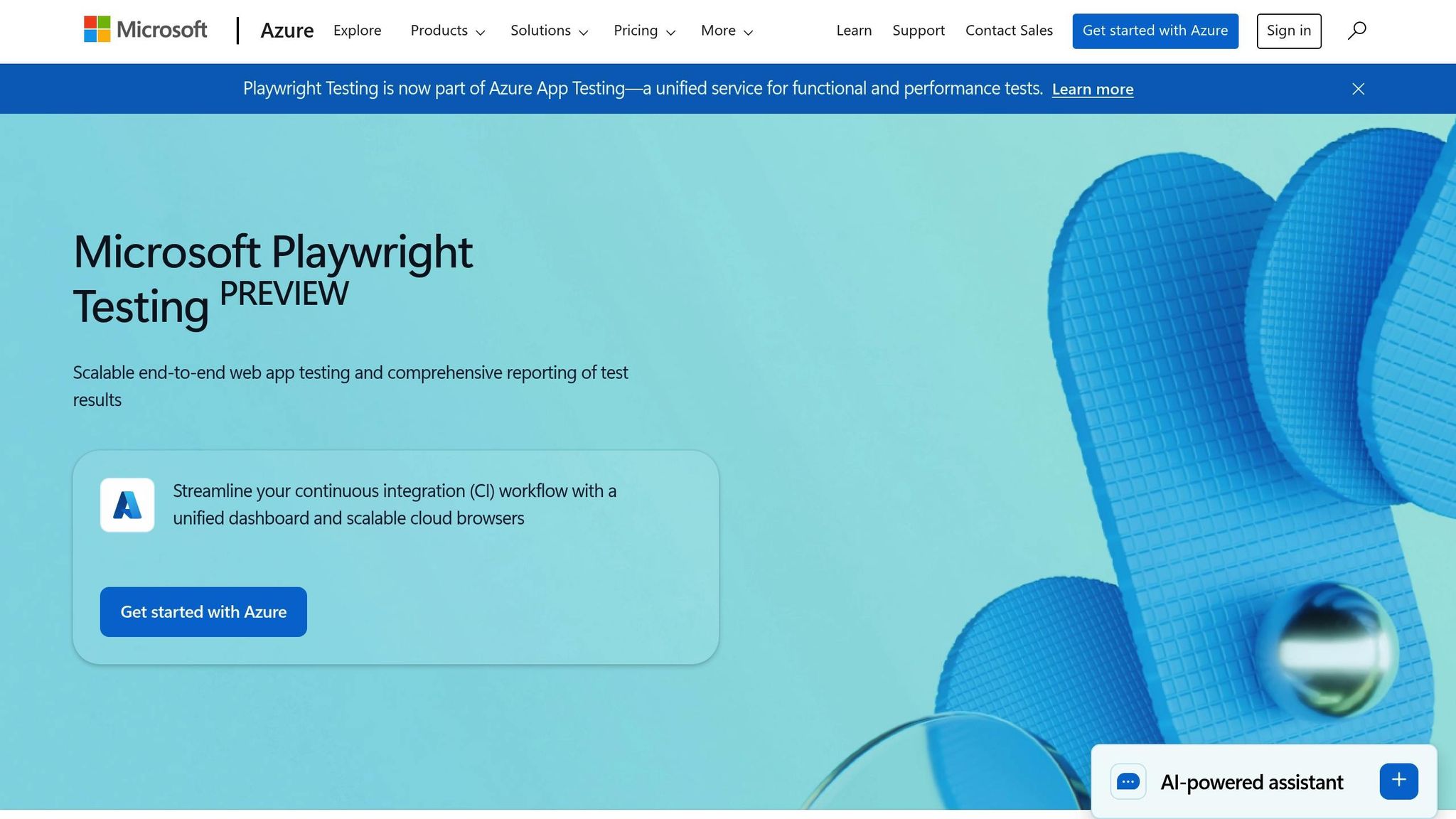Dismiss the Playwright announcement banner

point(1358,89)
